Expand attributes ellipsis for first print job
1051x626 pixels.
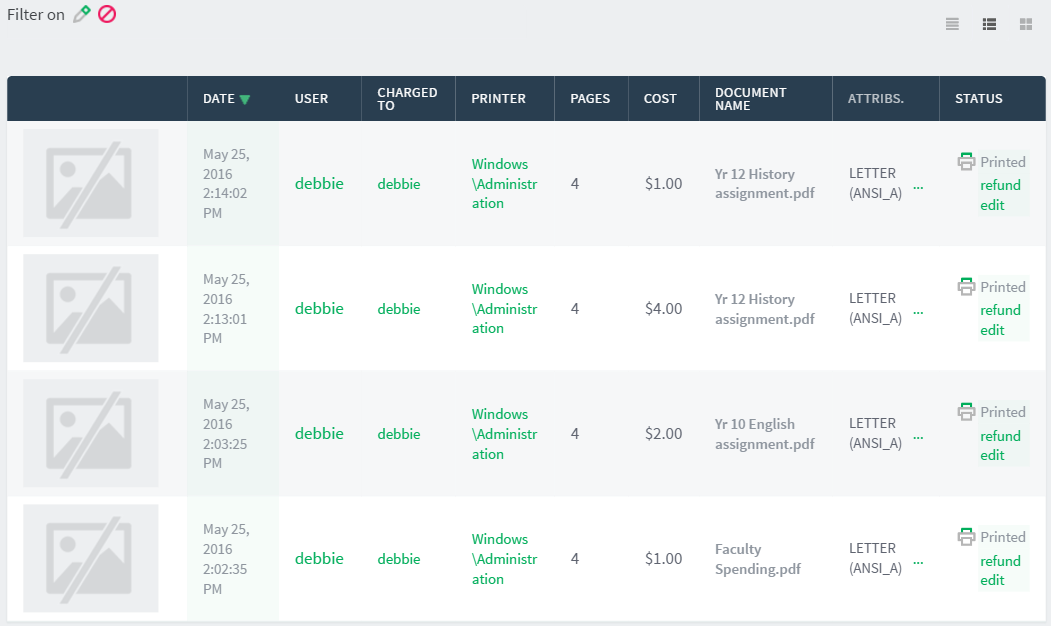(918, 186)
